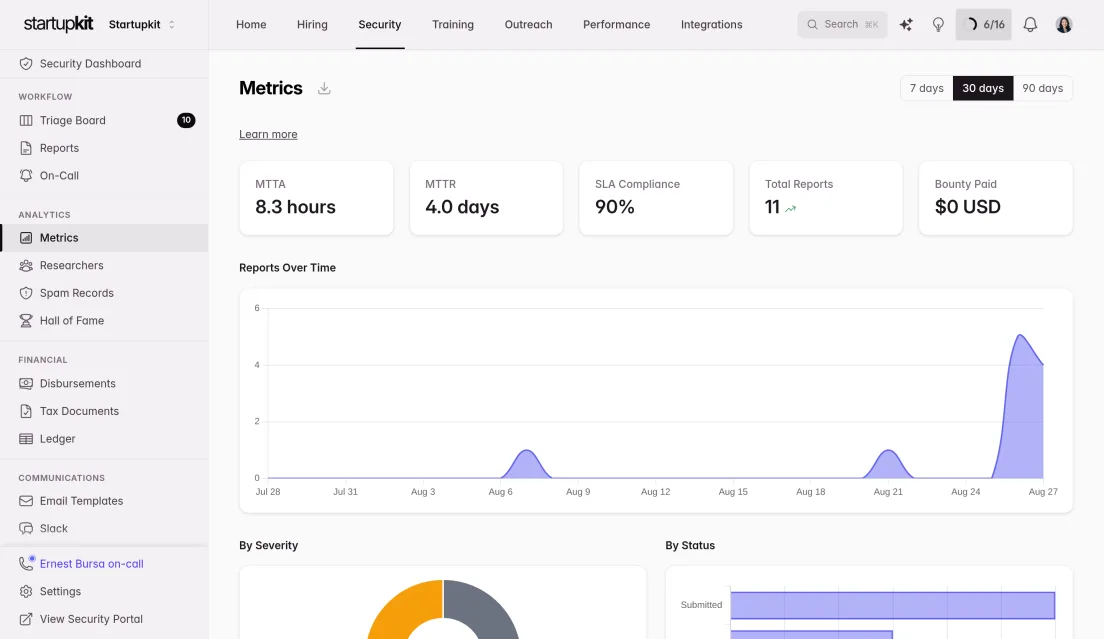Image resolution: width=1104 pixels, height=639 pixels.
Task: Click the Ernest Bursa on-call link
Action: pos(92,564)
